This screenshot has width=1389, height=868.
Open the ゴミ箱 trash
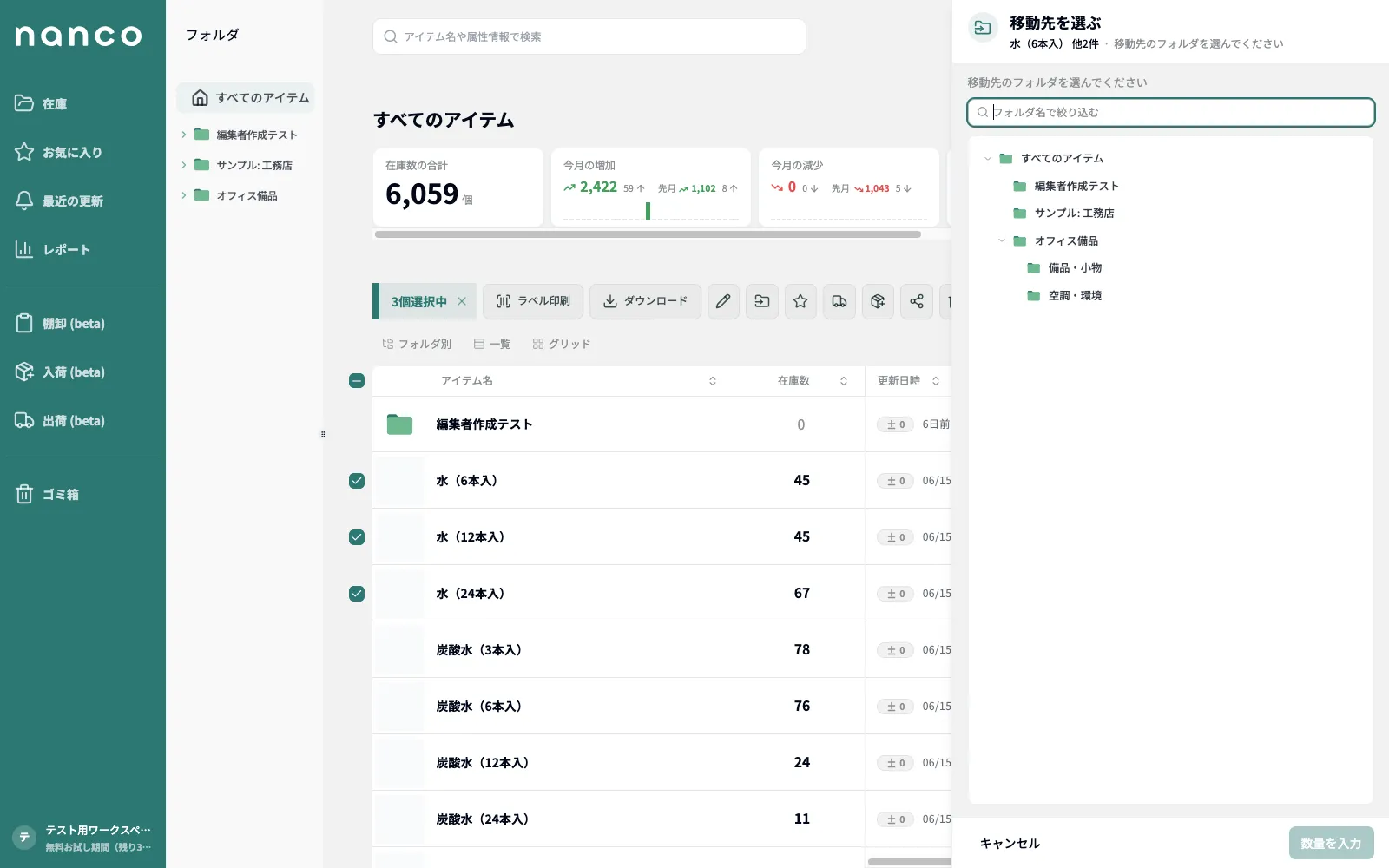47,494
